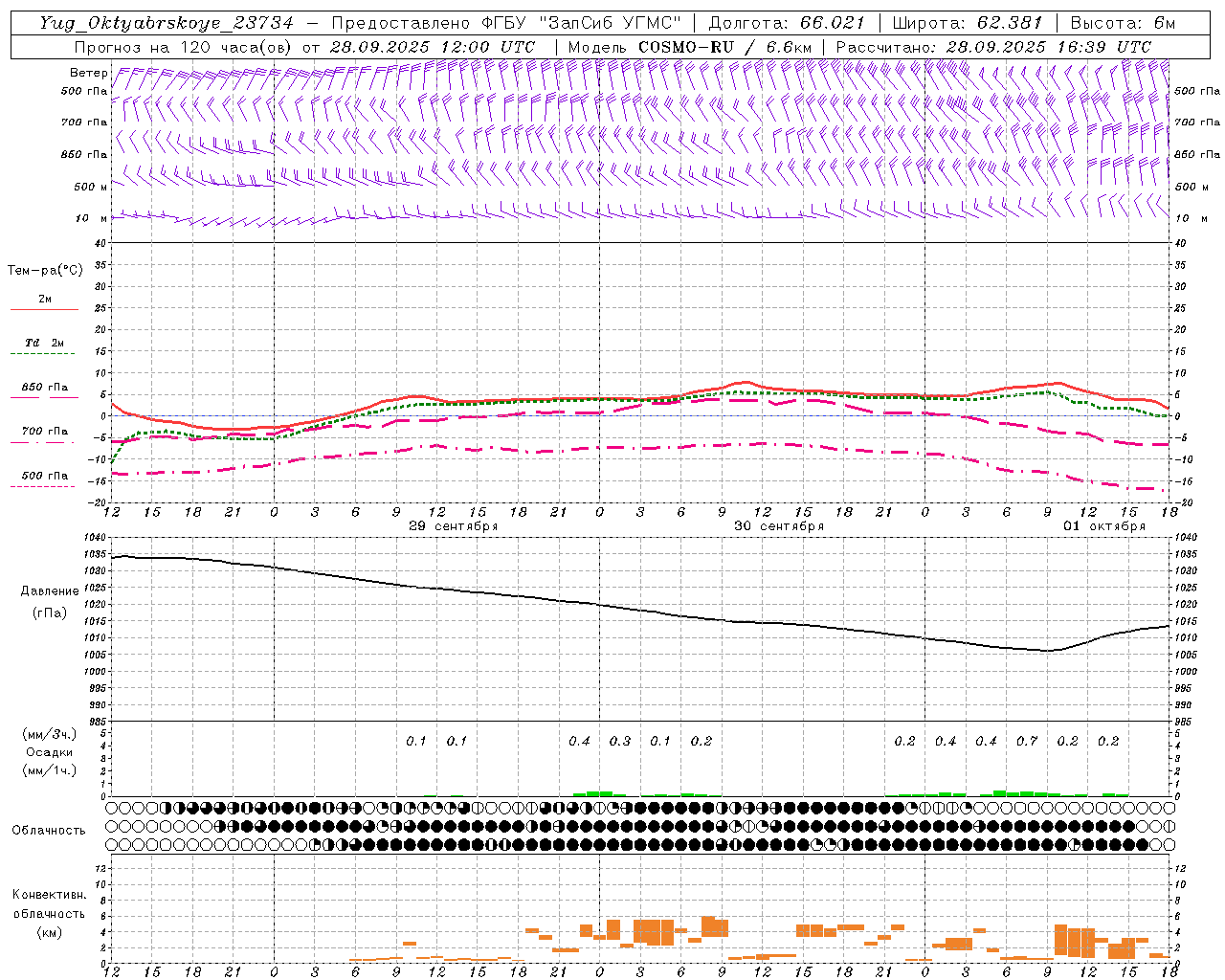The height and width of the screenshot is (980, 1225).
Task: Click the 'Облачность' cloud cover row label
Action: (49, 831)
